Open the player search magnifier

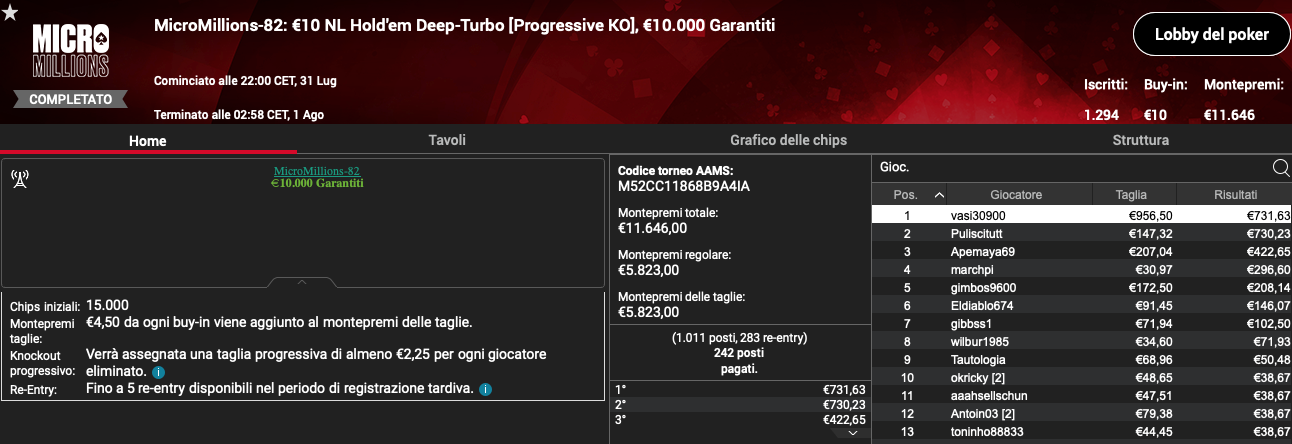coord(1280,168)
